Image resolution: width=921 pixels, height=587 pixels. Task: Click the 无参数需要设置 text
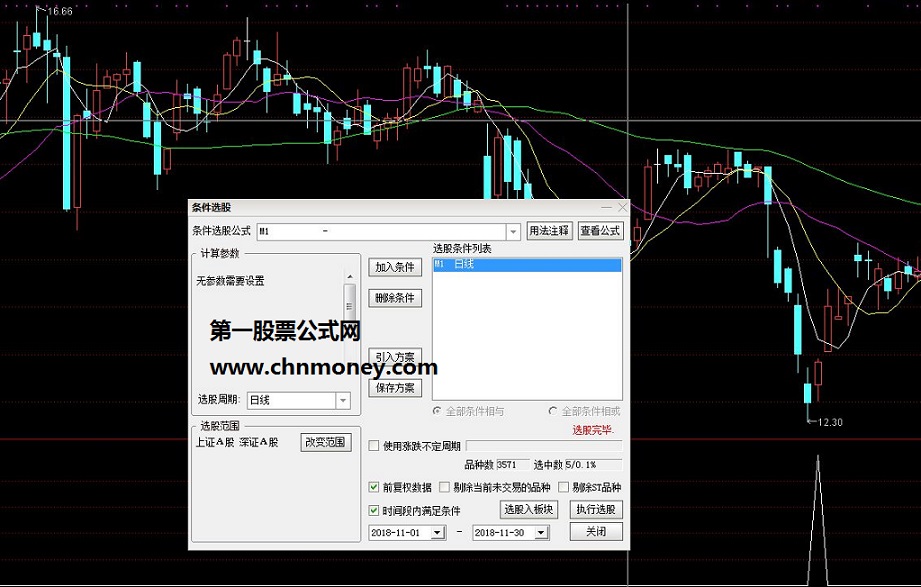coord(230,281)
